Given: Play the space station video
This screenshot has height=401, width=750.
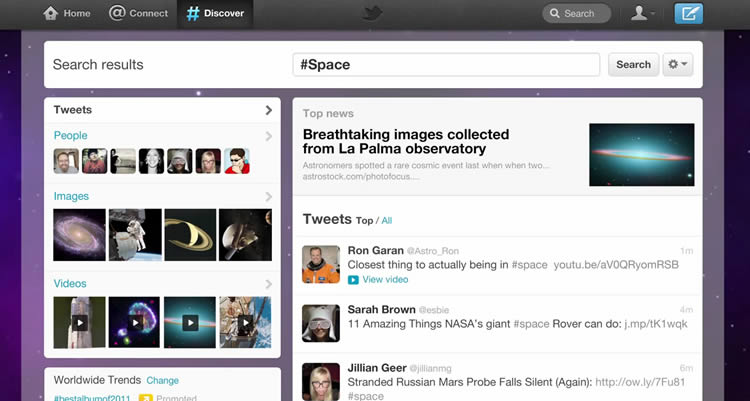Looking at the screenshot, I should tap(245, 323).
